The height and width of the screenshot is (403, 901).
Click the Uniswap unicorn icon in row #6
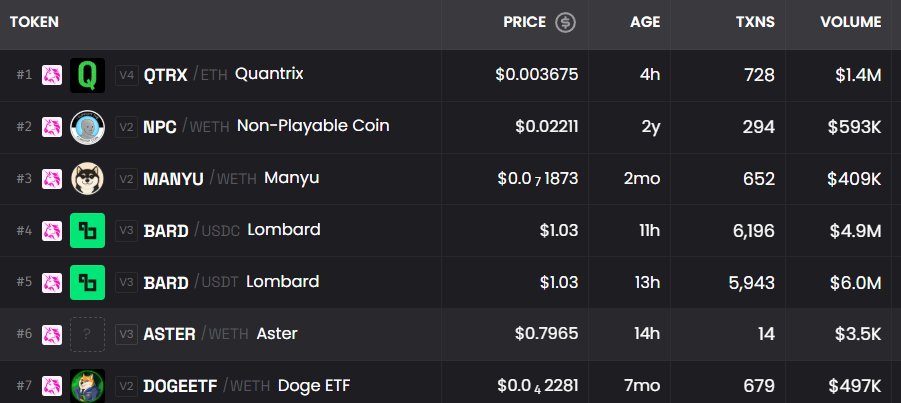tap(52, 334)
